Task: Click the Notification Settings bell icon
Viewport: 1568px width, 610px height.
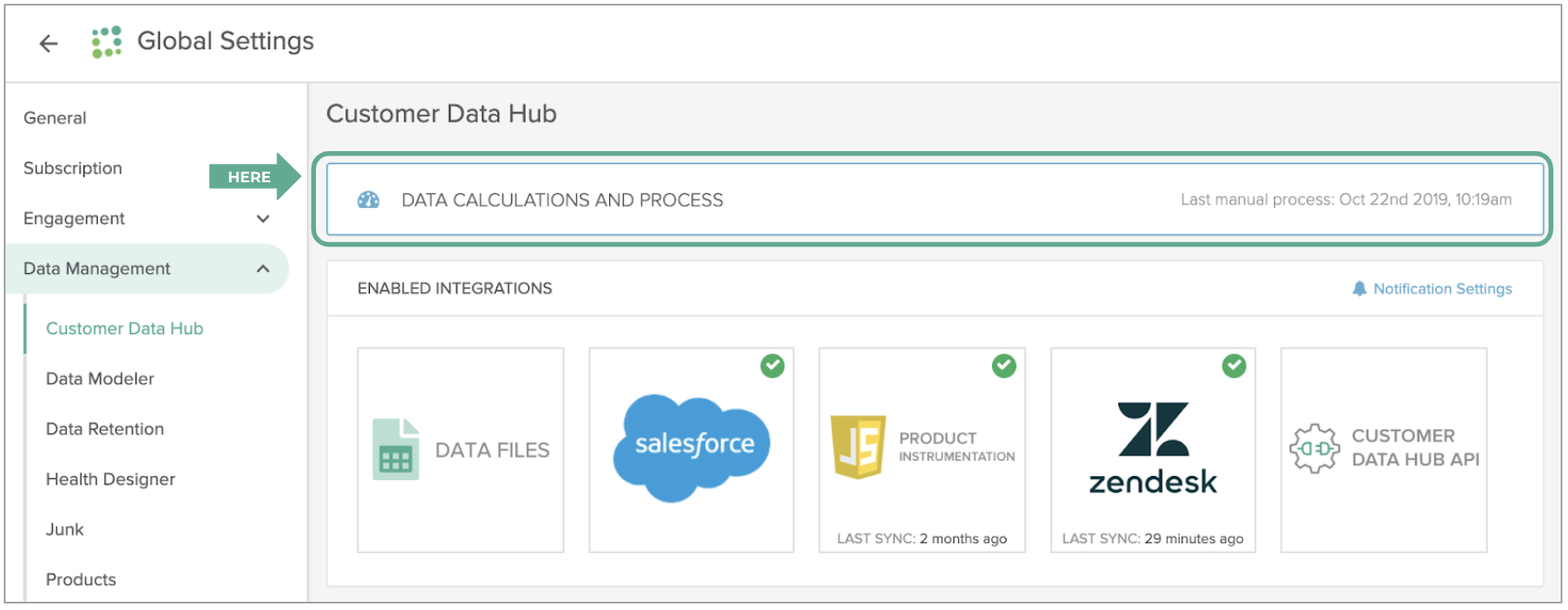Action: point(1359,289)
